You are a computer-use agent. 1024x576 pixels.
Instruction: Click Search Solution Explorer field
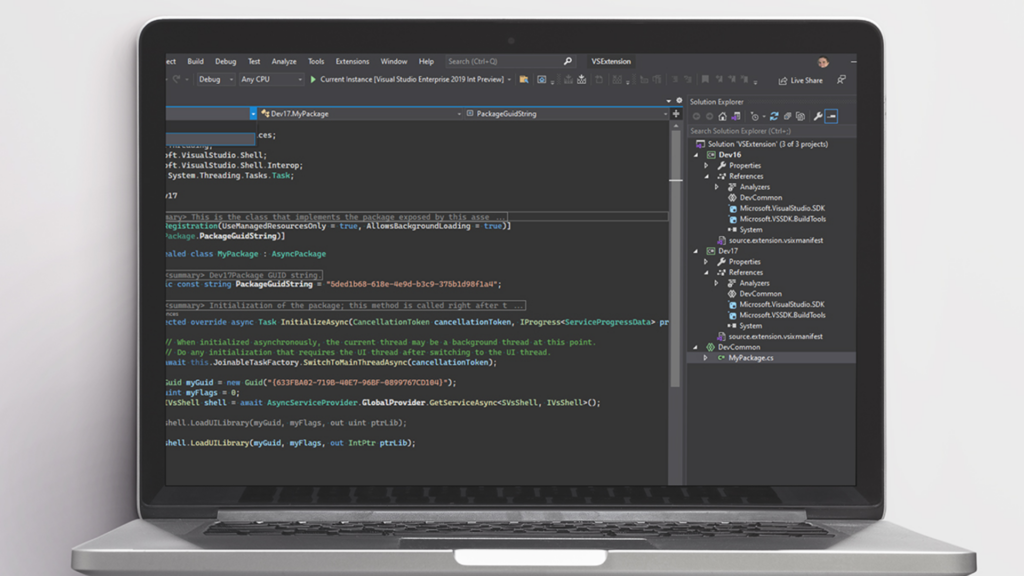(x=771, y=131)
